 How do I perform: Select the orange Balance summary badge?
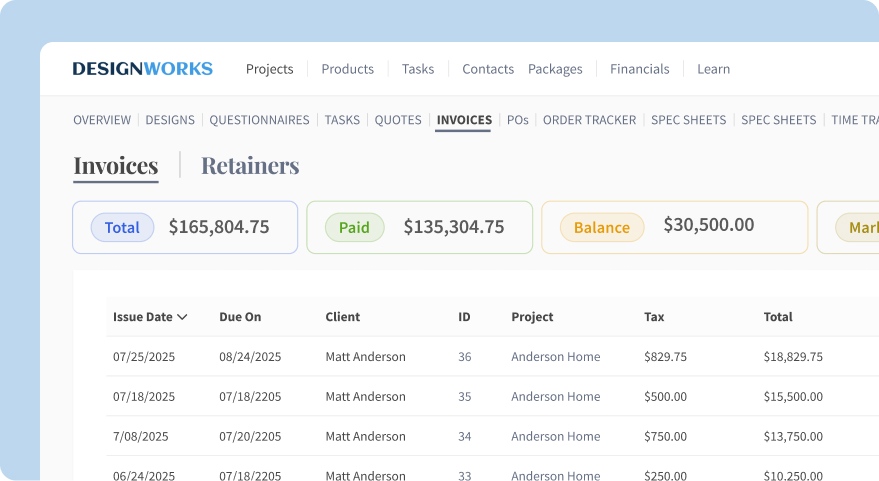point(601,227)
